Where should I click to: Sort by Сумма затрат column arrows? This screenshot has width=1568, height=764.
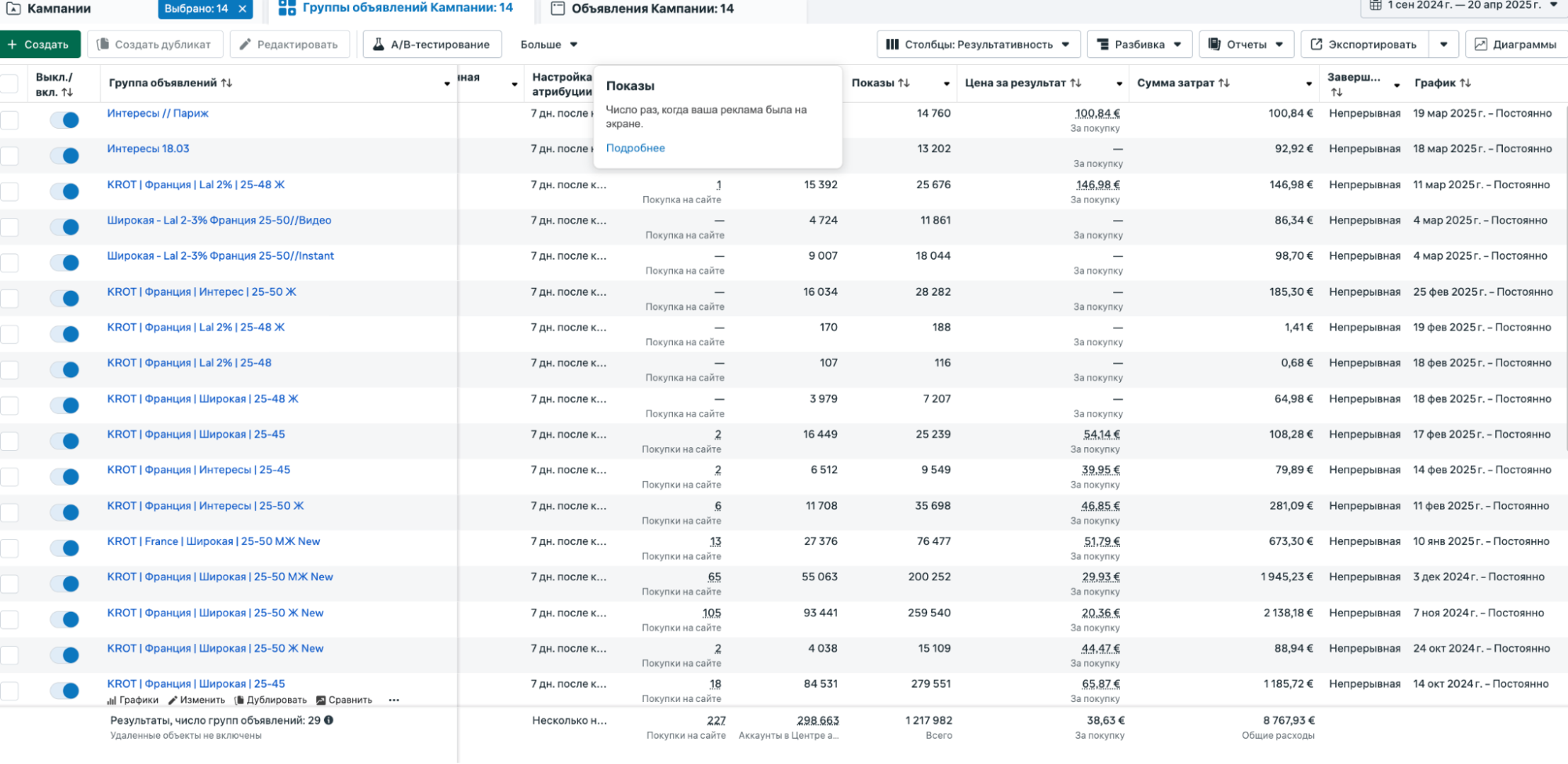click(1224, 83)
